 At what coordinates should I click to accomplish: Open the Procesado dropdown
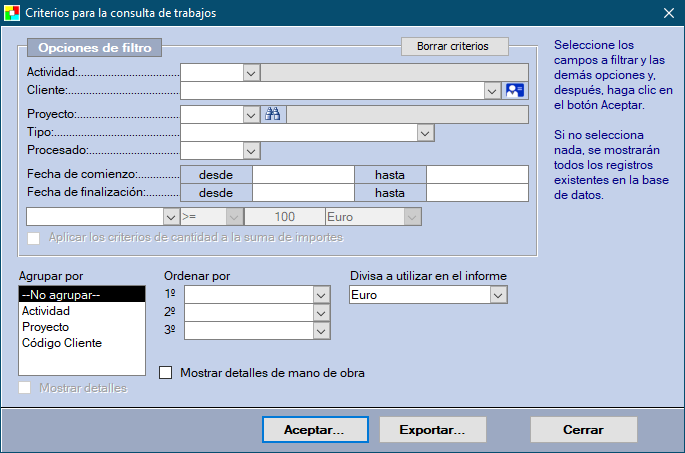(251, 150)
